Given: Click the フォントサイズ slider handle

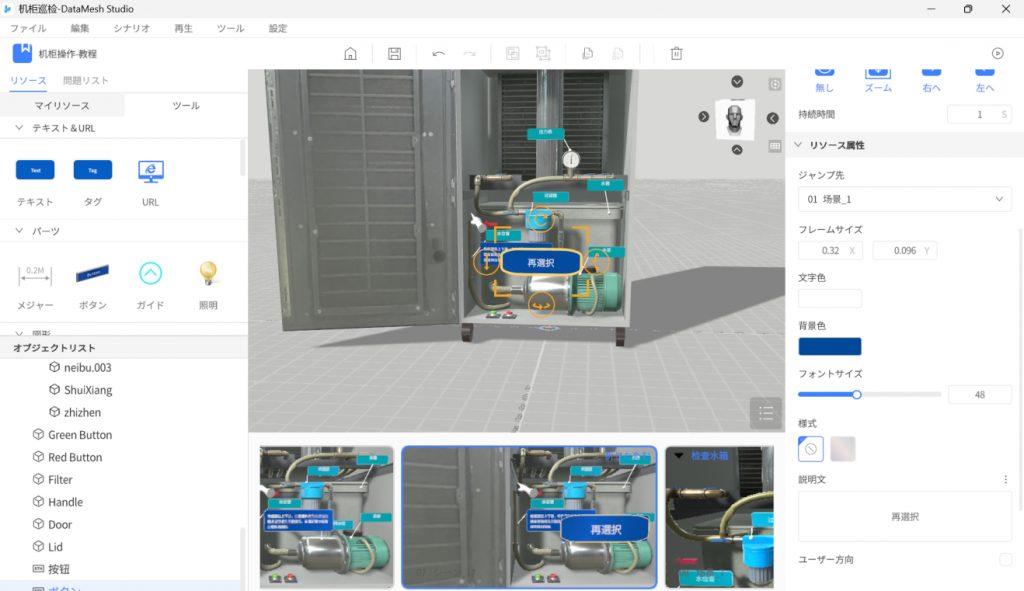Looking at the screenshot, I should [x=857, y=394].
